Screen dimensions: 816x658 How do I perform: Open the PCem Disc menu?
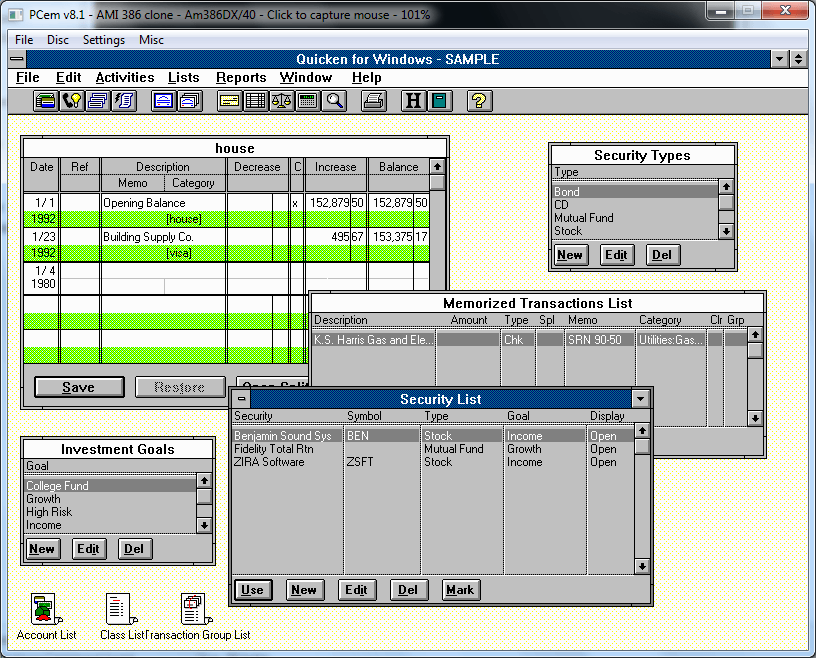(x=58, y=40)
